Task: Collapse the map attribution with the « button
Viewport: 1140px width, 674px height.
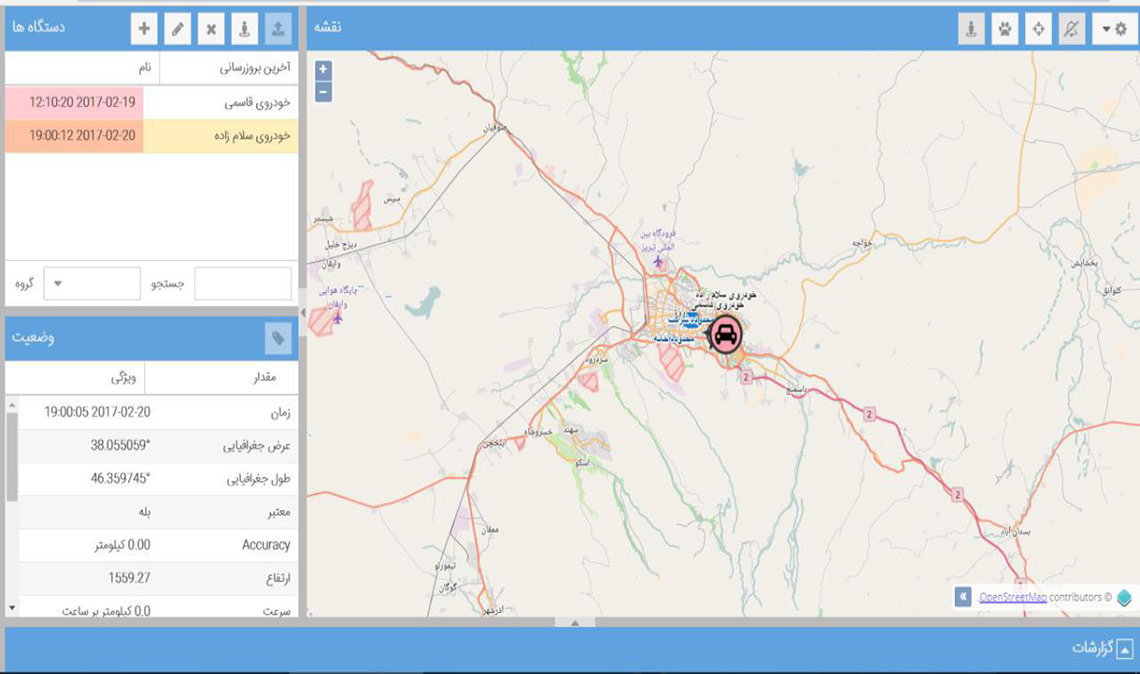Action: (x=963, y=597)
